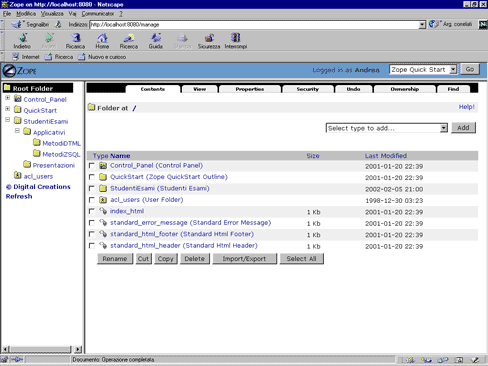Open the Ownership tab
This screenshot has height=366, width=488.
tap(405, 89)
